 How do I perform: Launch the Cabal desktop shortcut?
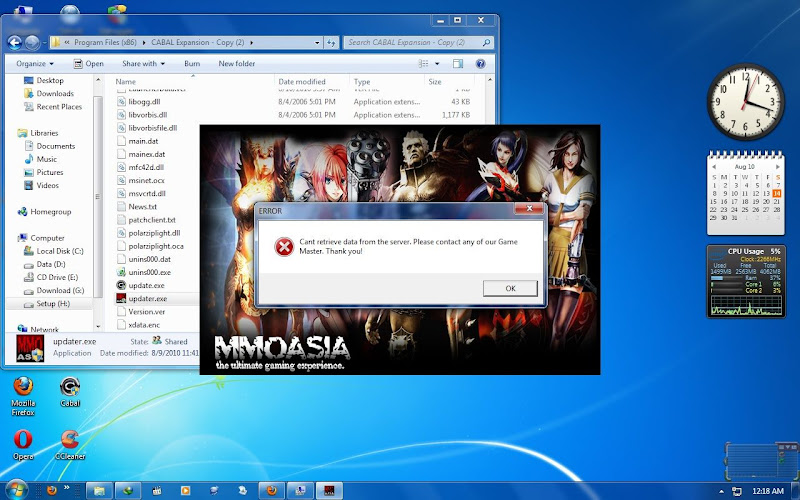coord(70,389)
